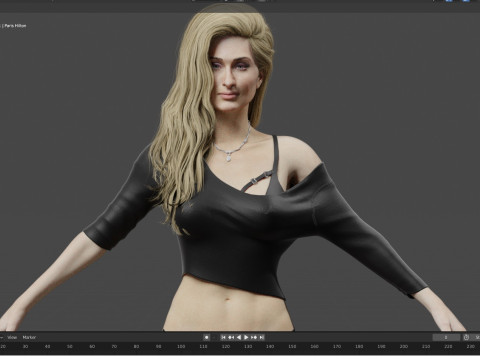Image resolution: width=480 pixels, height=360 pixels.
Task: Jump to the timeline start frame
Action: (x=224, y=337)
